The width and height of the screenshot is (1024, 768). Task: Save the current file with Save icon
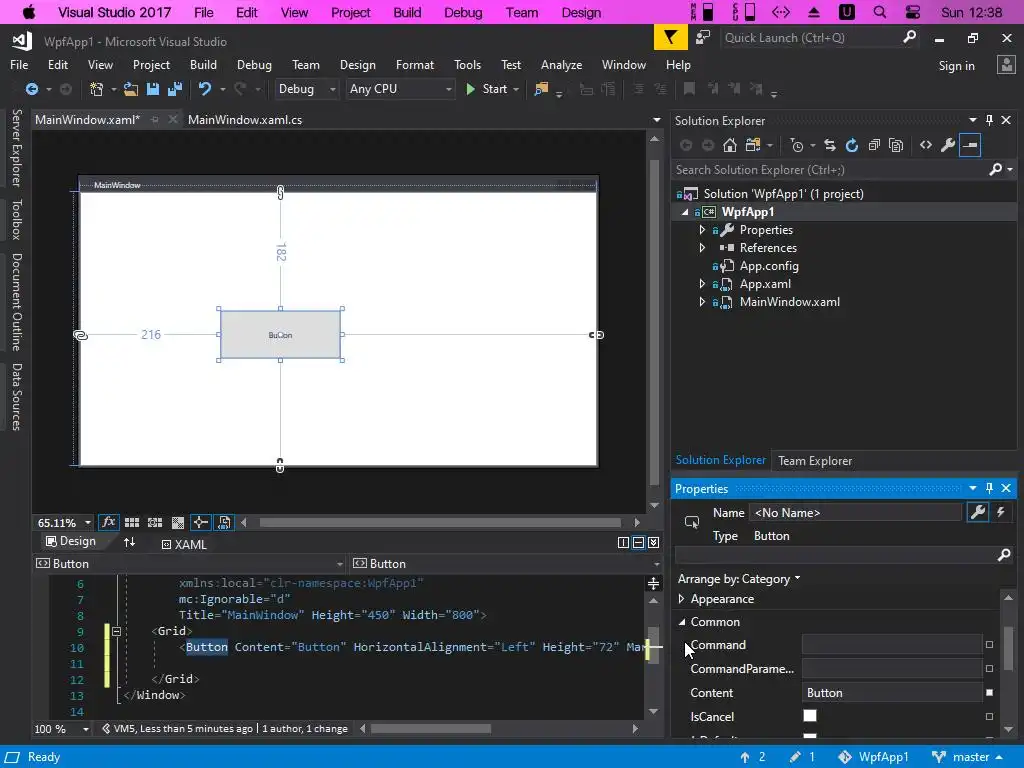(153, 89)
